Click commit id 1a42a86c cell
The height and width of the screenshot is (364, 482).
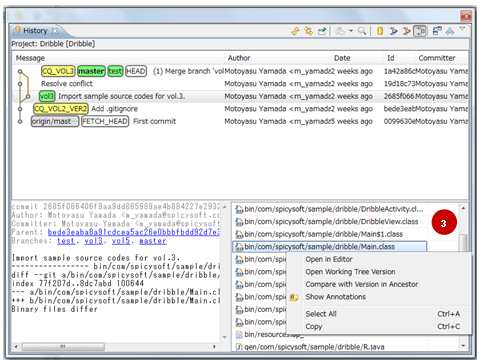click(399, 71)
